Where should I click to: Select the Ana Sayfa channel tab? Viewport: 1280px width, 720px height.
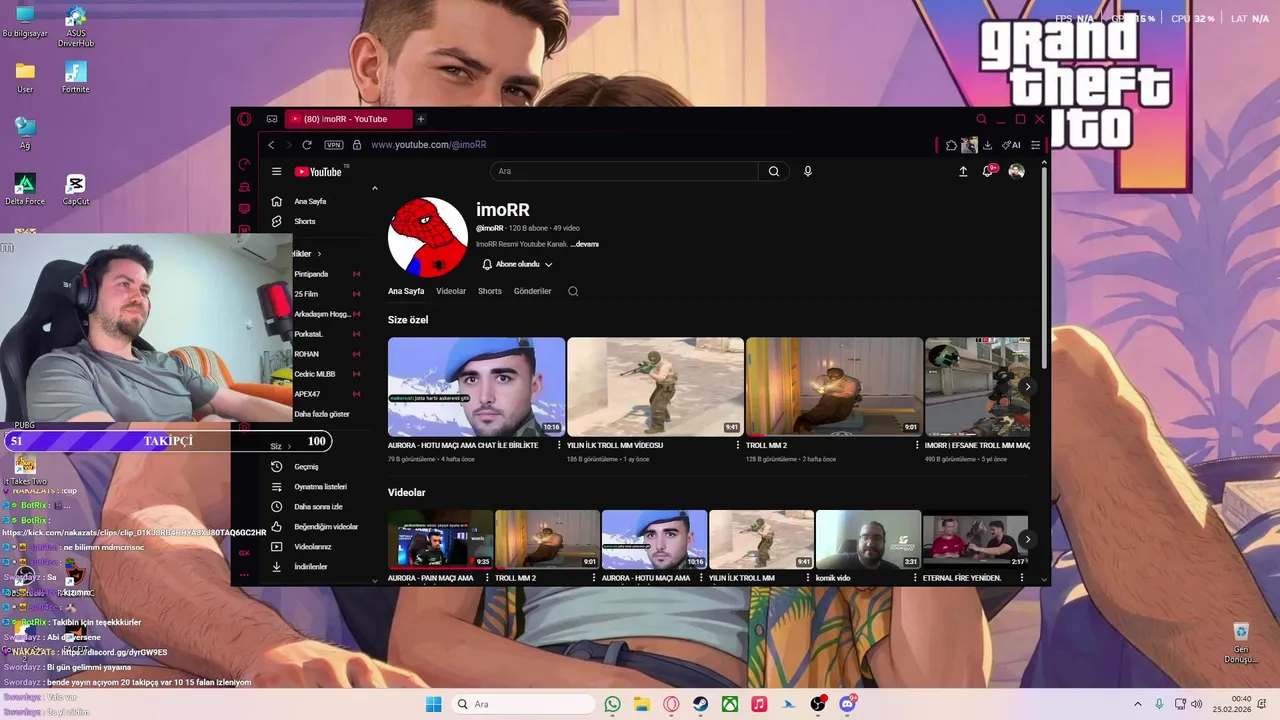pyautogui.click(x=406, y=291)
